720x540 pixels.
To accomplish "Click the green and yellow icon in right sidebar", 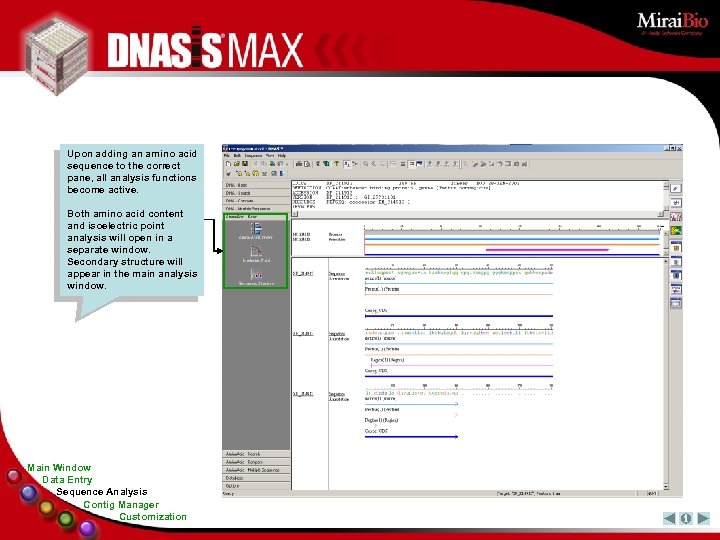I will point(676,231).
